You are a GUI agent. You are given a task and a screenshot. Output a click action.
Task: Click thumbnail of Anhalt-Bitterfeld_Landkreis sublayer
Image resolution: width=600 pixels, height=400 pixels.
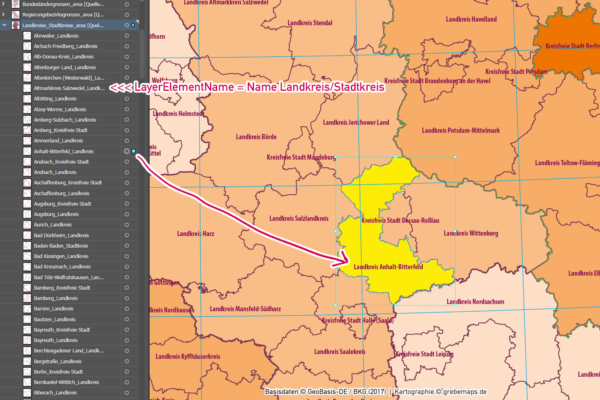(27, 151)
